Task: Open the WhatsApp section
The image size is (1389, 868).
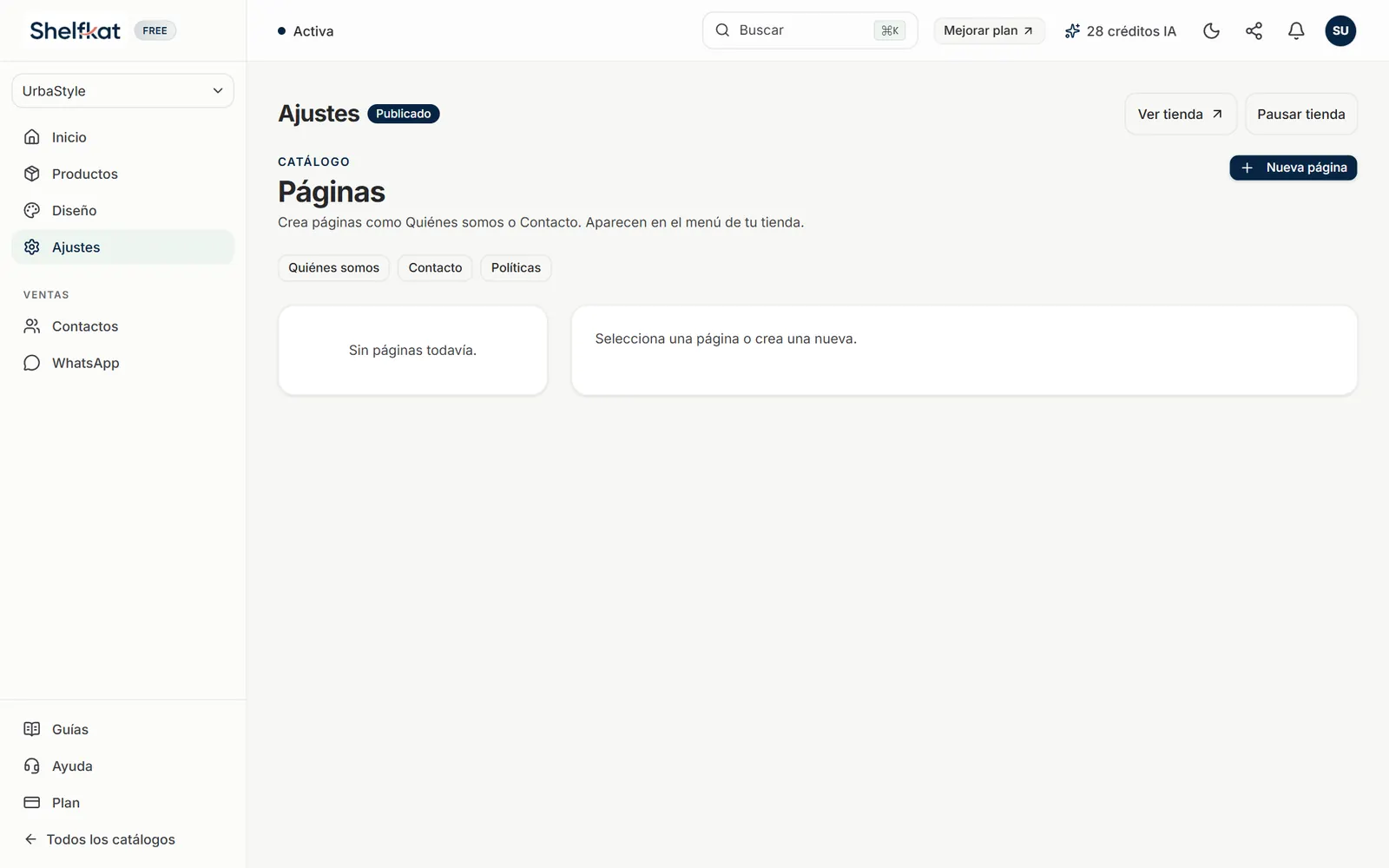Action: tap(122, 363)
